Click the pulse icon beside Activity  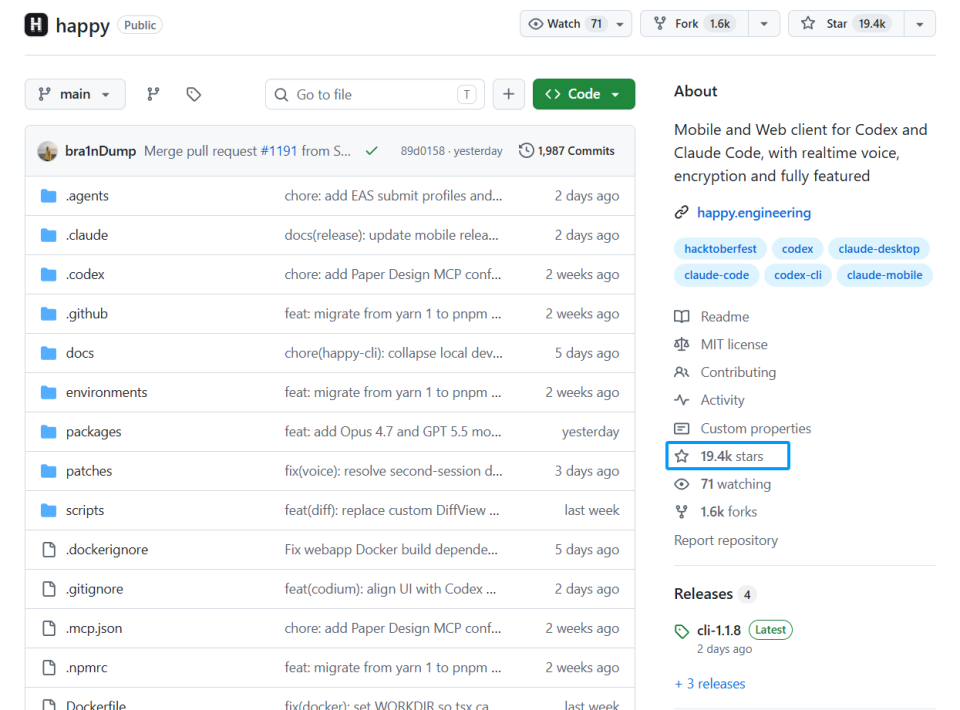pos(681,400)
